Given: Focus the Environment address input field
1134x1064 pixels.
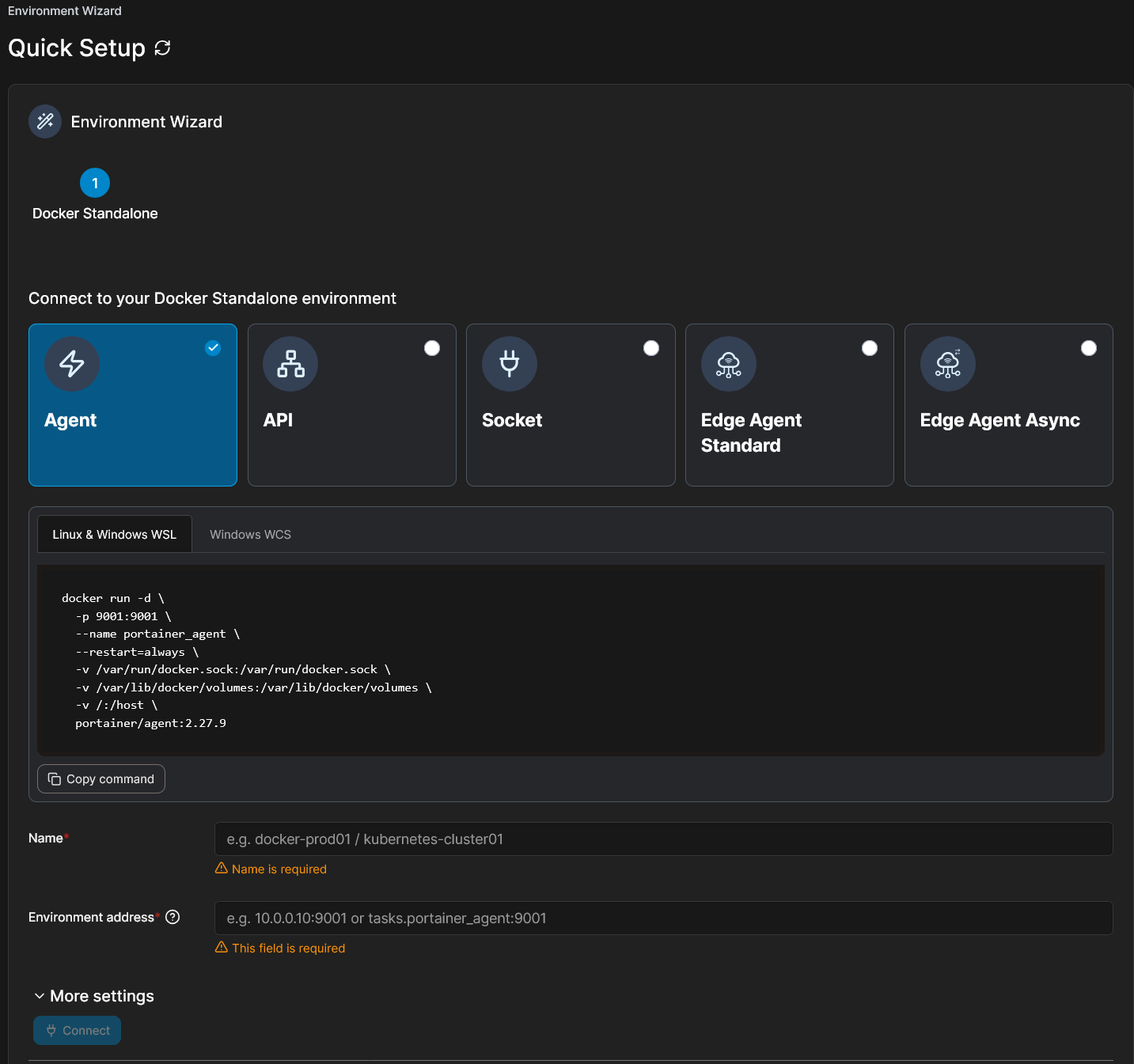Looking at the screenshot, I should point(663,918).
